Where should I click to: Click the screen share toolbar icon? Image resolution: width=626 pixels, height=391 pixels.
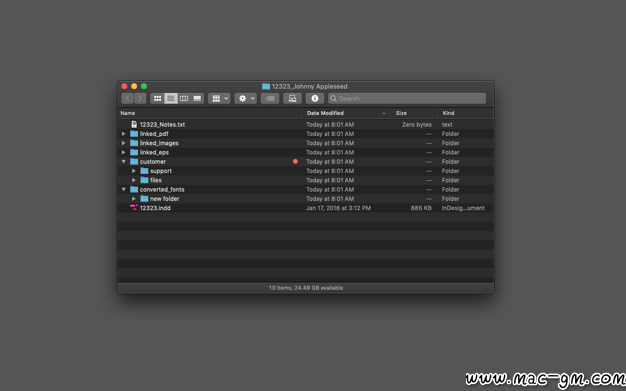[292, 98]
